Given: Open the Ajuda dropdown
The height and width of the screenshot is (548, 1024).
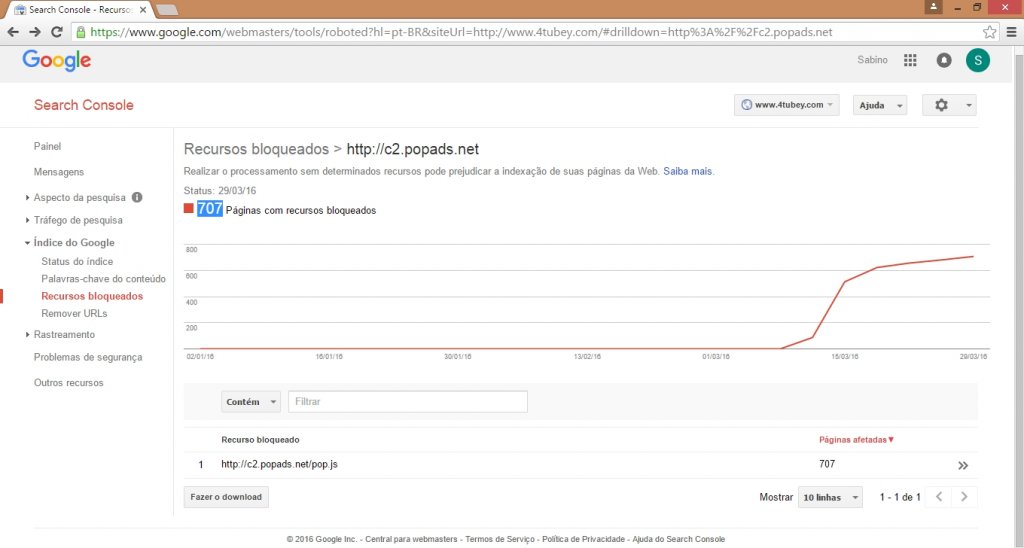Looking at the screenshot, I should 880,105.
